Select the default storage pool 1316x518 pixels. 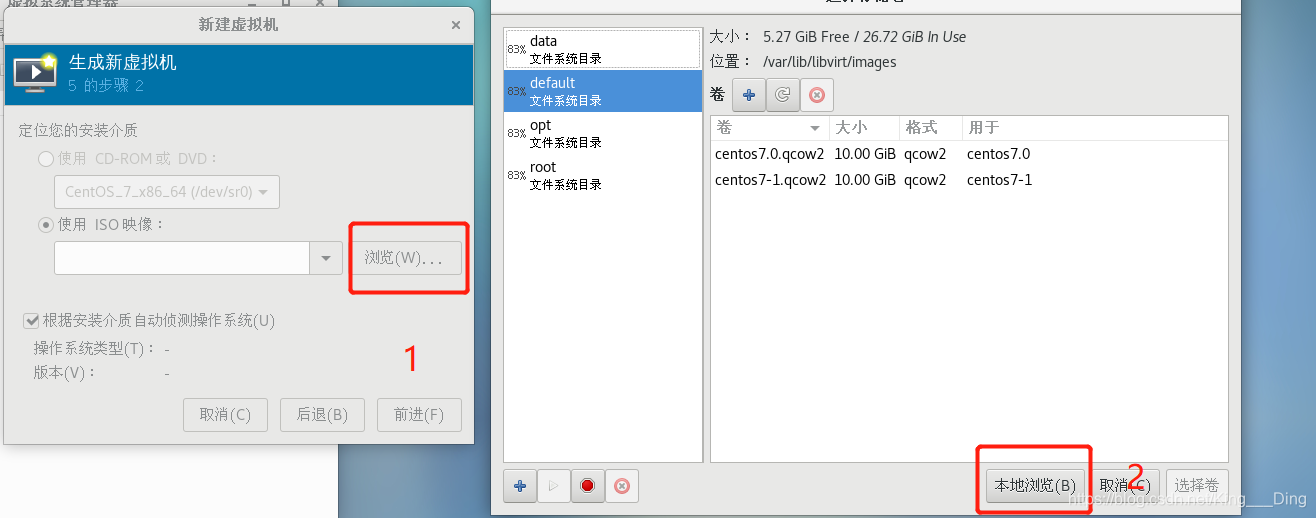point(603,91)
